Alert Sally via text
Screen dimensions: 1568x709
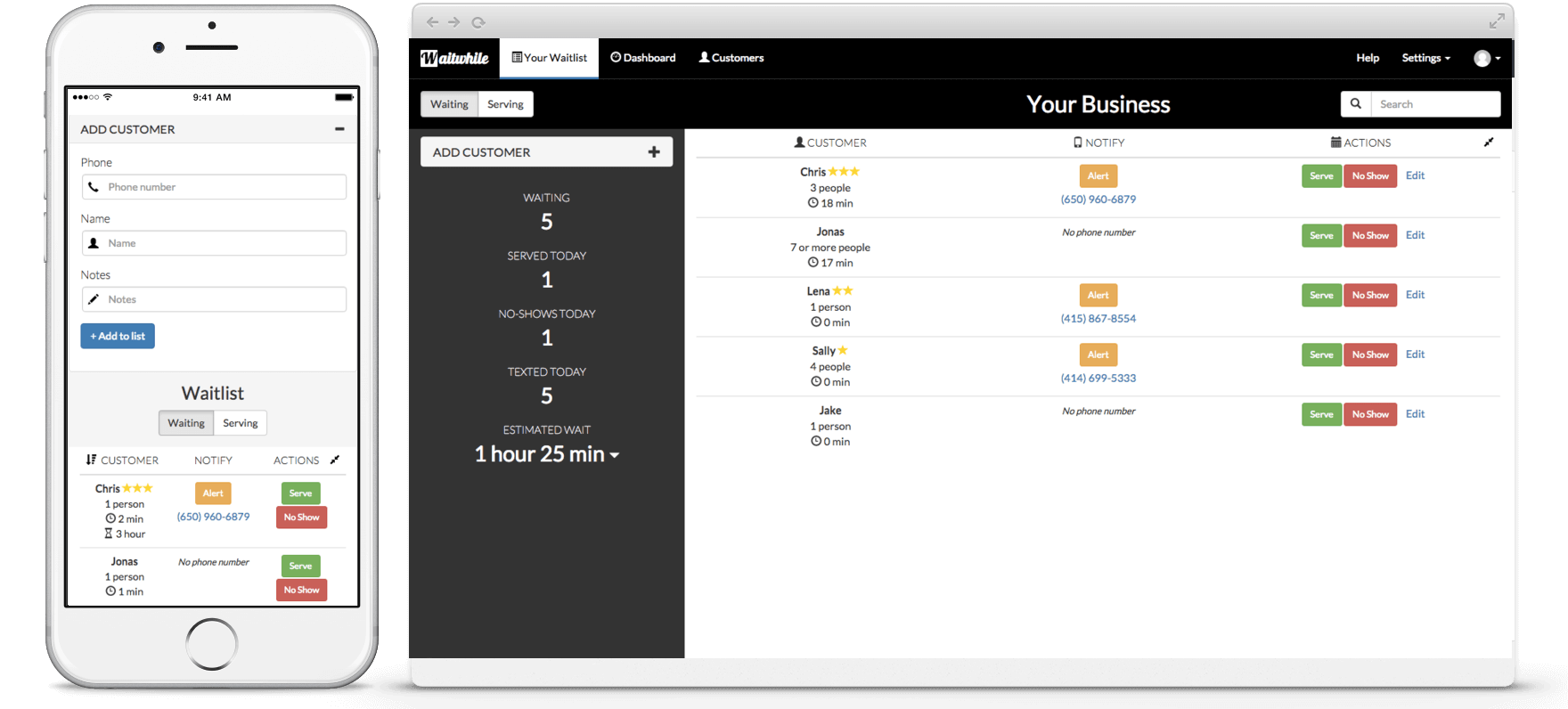pyautogui.click(x=1098, y=355)
